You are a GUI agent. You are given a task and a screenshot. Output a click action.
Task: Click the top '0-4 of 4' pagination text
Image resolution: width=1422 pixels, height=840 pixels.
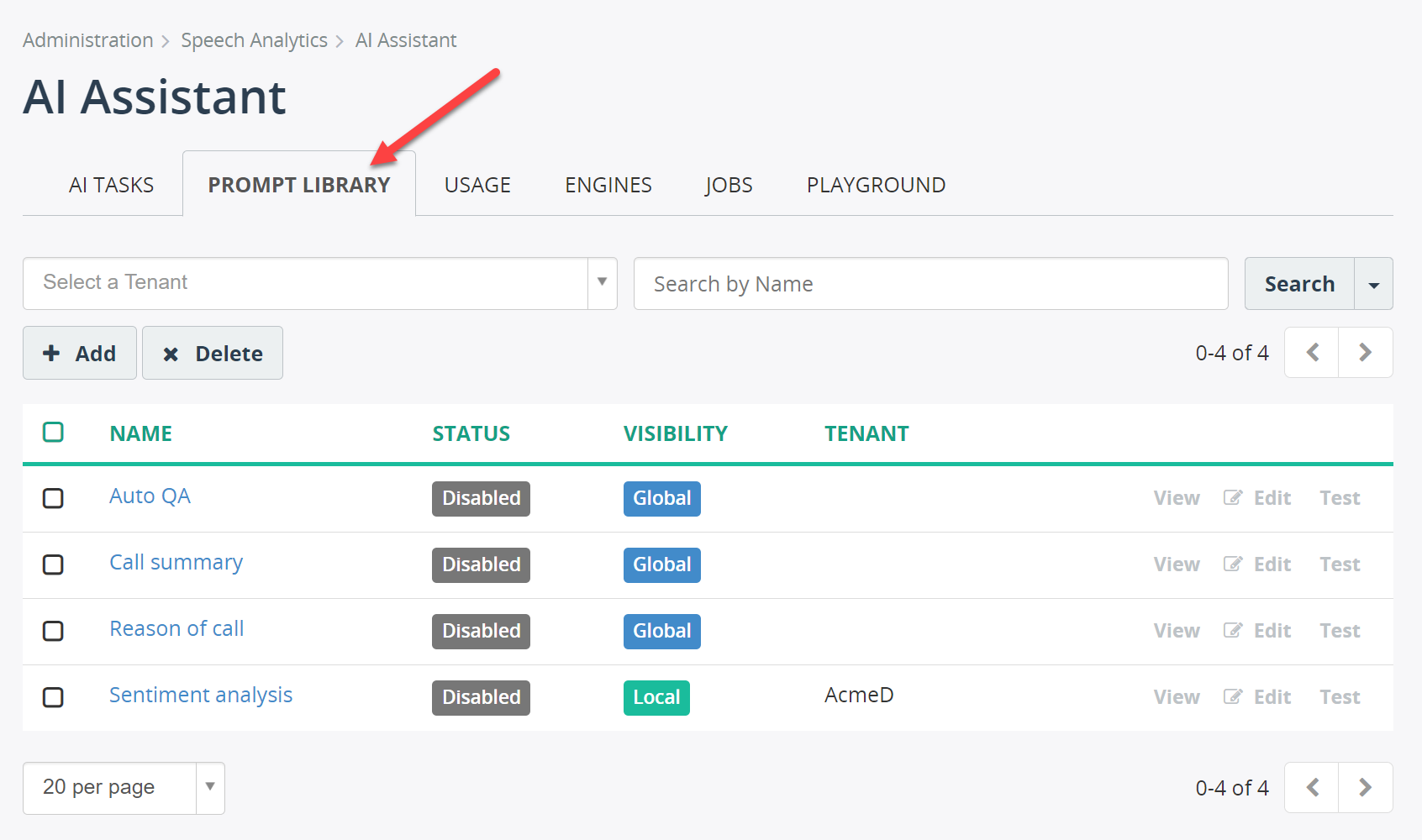click(x=1232, y=353)
